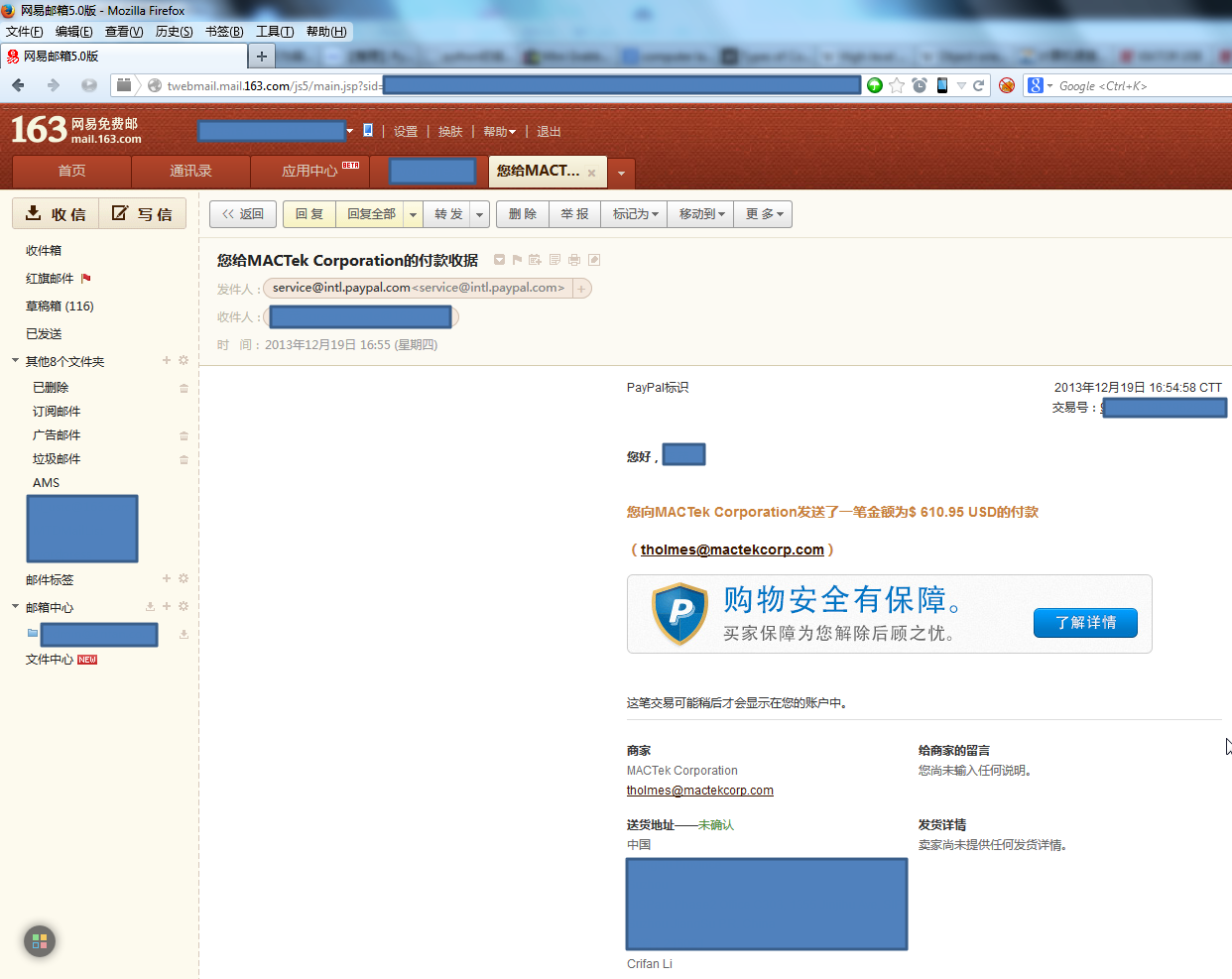Add sender to contacts with plus button

(581, 289)
